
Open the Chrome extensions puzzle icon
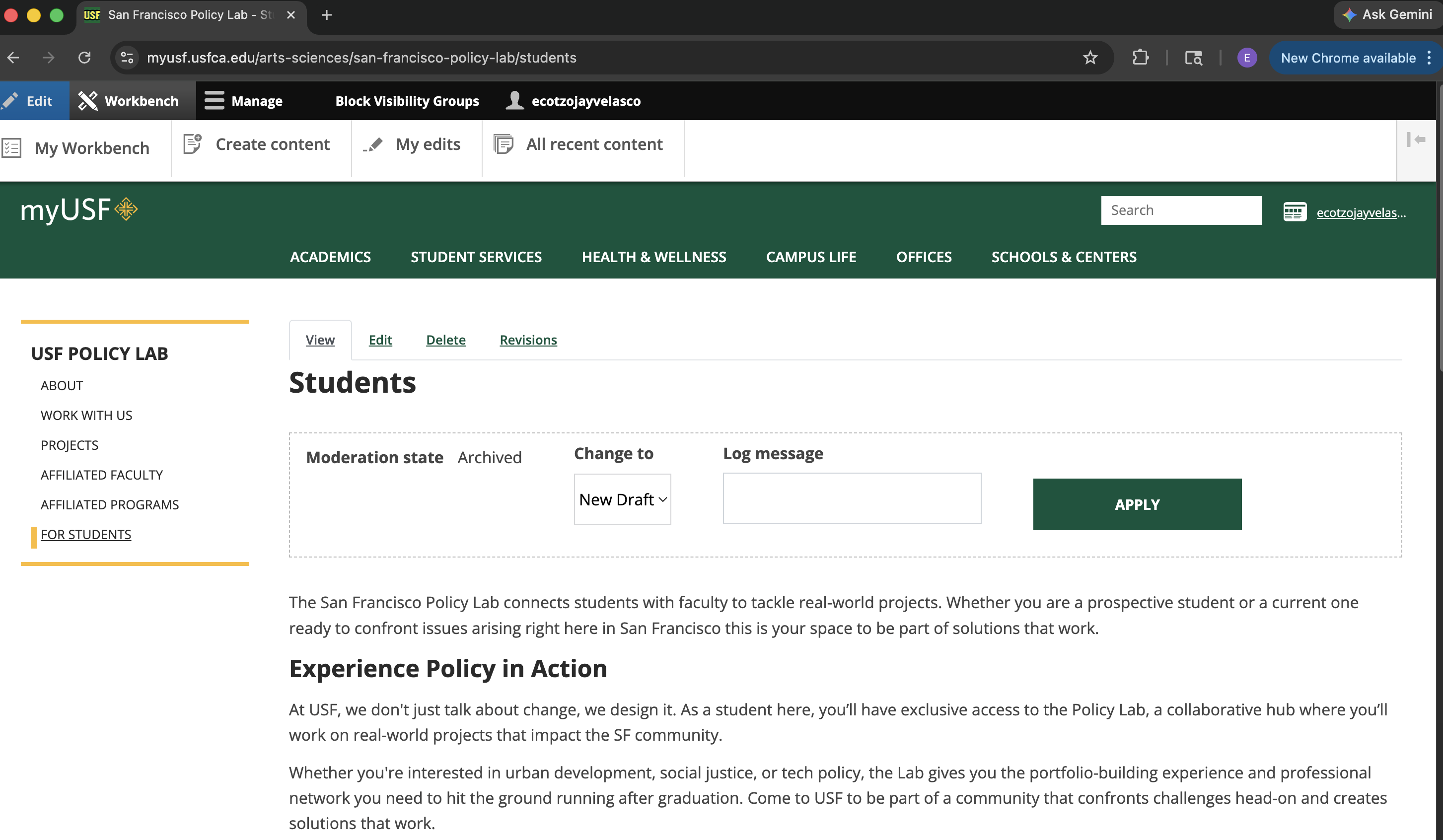click(x=1140, y=57)
